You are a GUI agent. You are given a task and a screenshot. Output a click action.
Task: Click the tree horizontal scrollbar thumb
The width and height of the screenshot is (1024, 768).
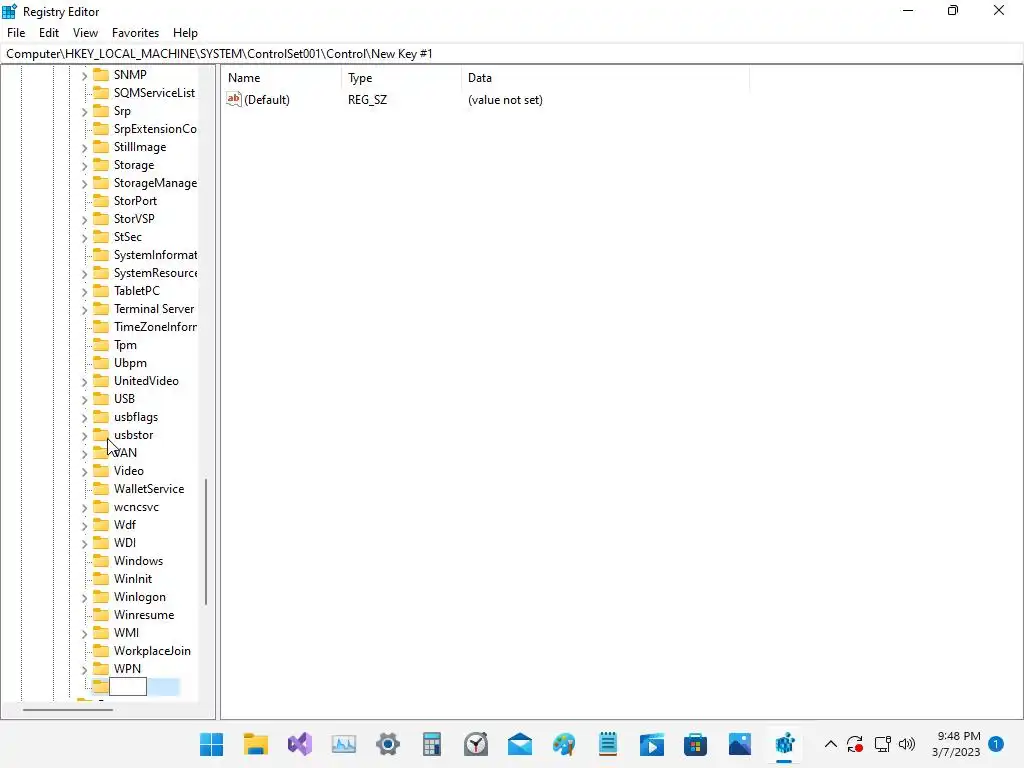(68, 709)
